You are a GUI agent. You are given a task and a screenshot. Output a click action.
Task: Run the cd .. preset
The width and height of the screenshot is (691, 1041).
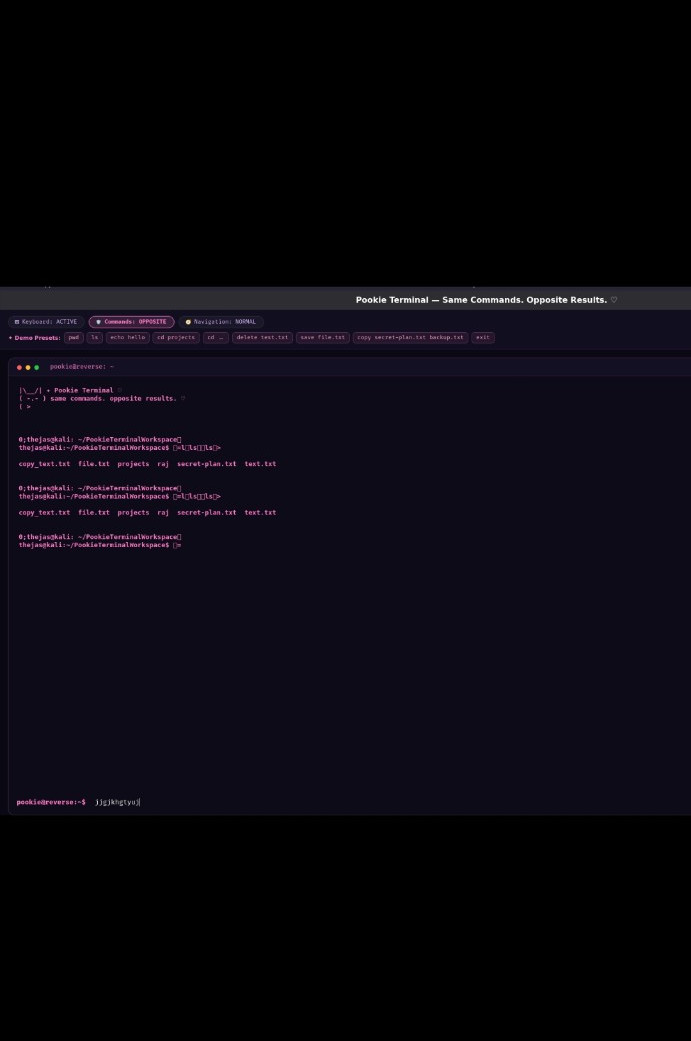[216, 337]
